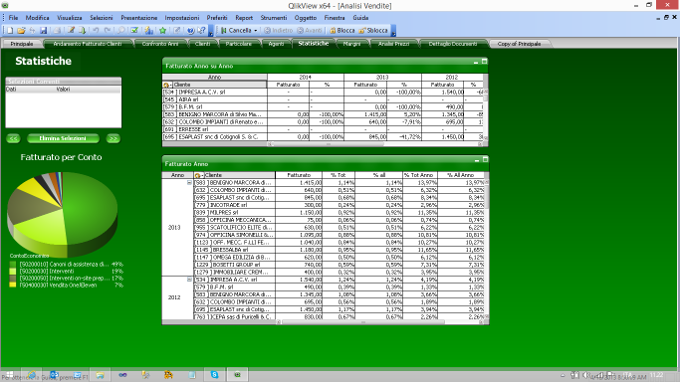Save the document with the floppy icon
This screenshot has width=680, height=382.
43,30
